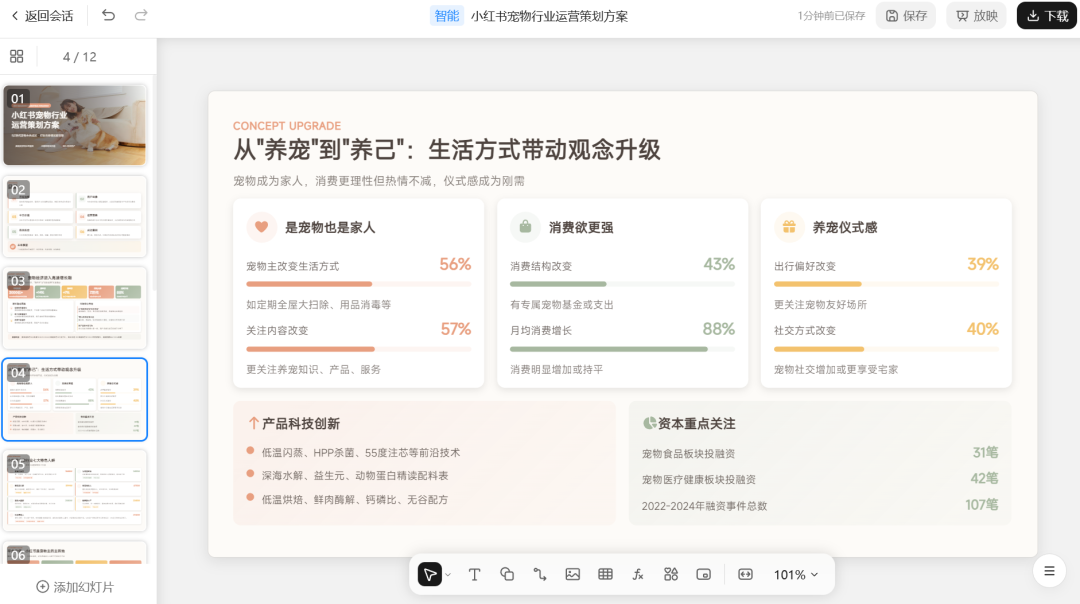Click the 88% 月均消费增长 progress bar
This screenshot has width=1080, height=604.
pos(623,349)
